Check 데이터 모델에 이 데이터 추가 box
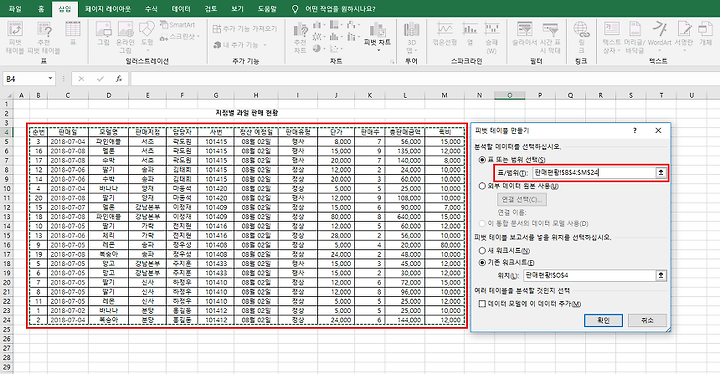The height and width of the screenshot is (374, 720). [482, 304]
